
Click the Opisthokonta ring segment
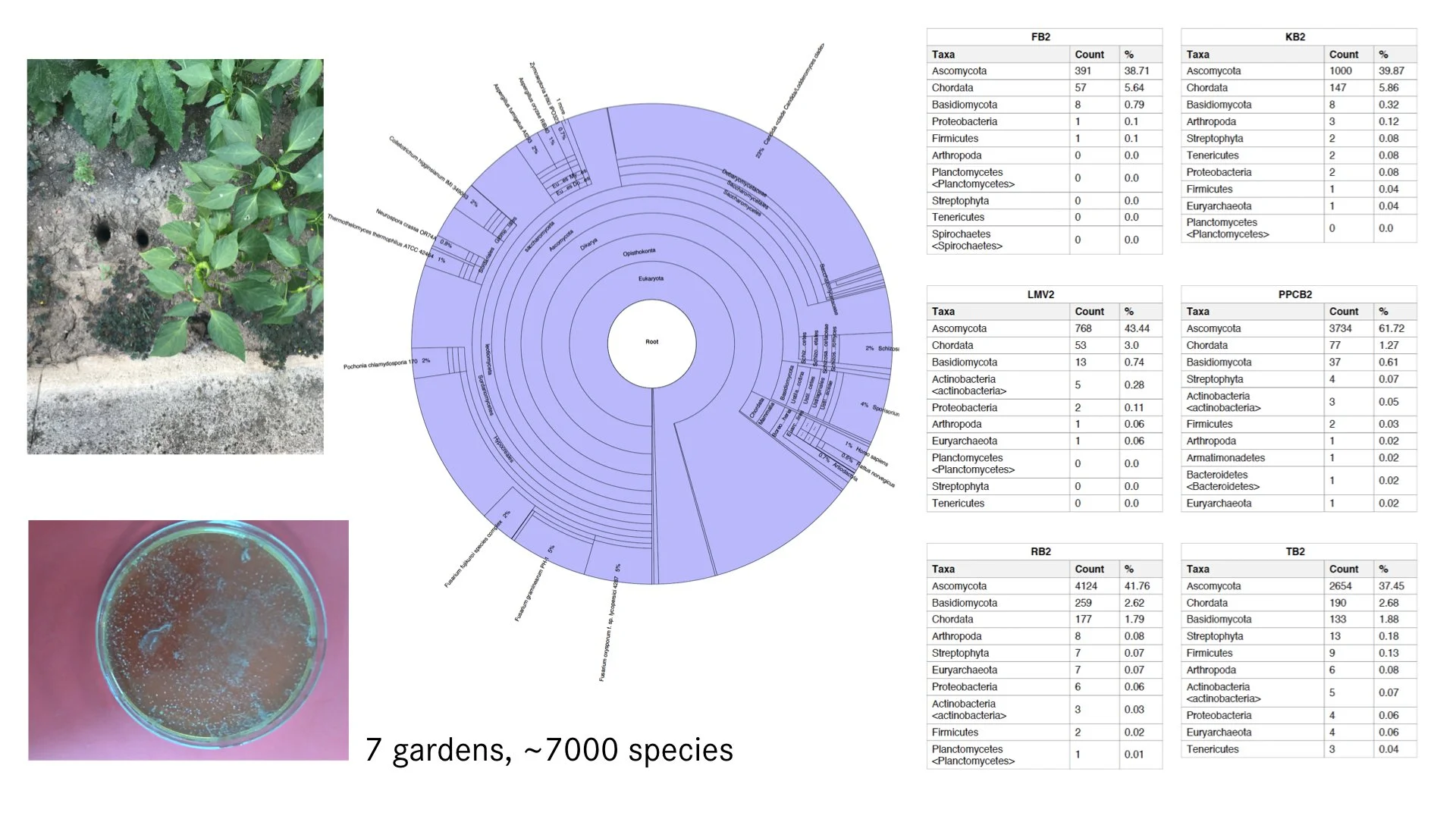pyautogui.click(x=641, y=251)
